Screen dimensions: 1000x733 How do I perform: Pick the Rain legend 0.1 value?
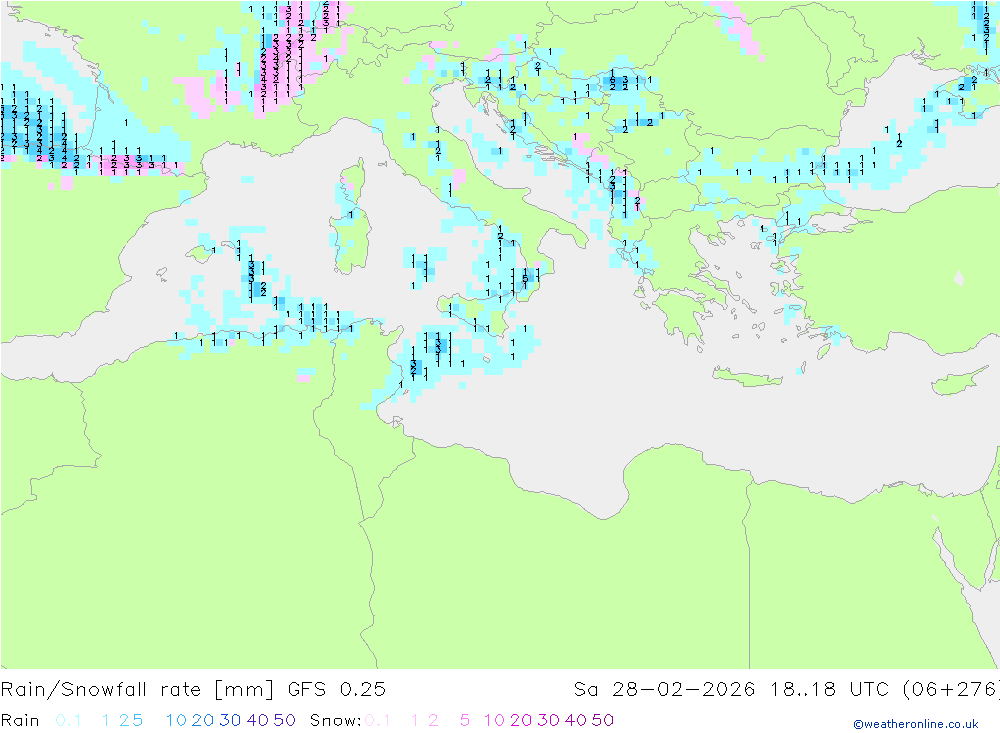(x=68, y=720)
